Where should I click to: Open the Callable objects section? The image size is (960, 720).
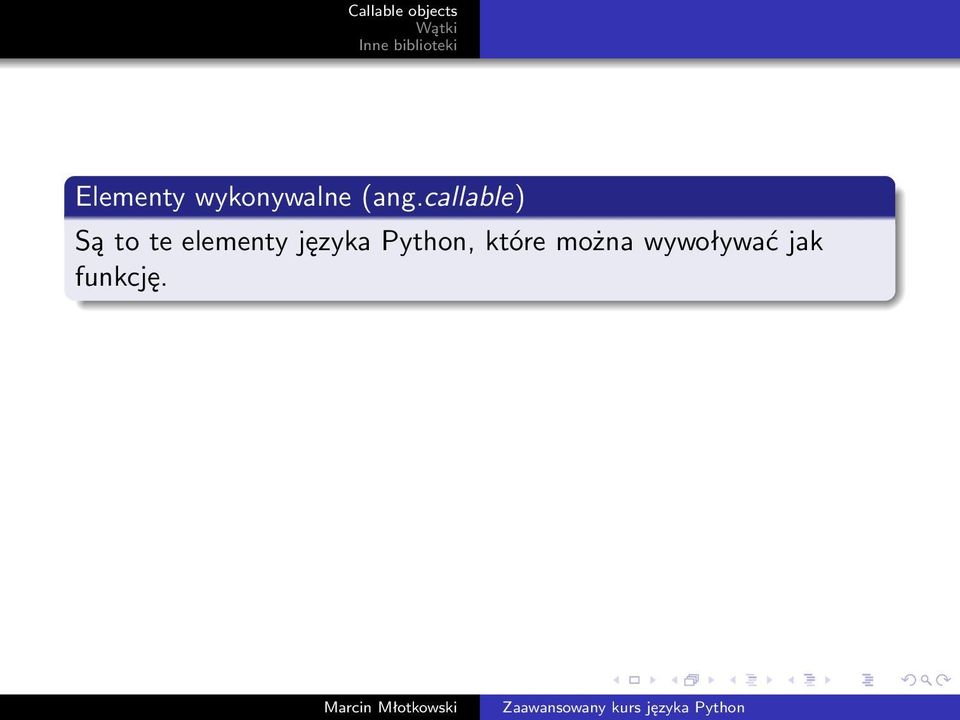(402, 11)
